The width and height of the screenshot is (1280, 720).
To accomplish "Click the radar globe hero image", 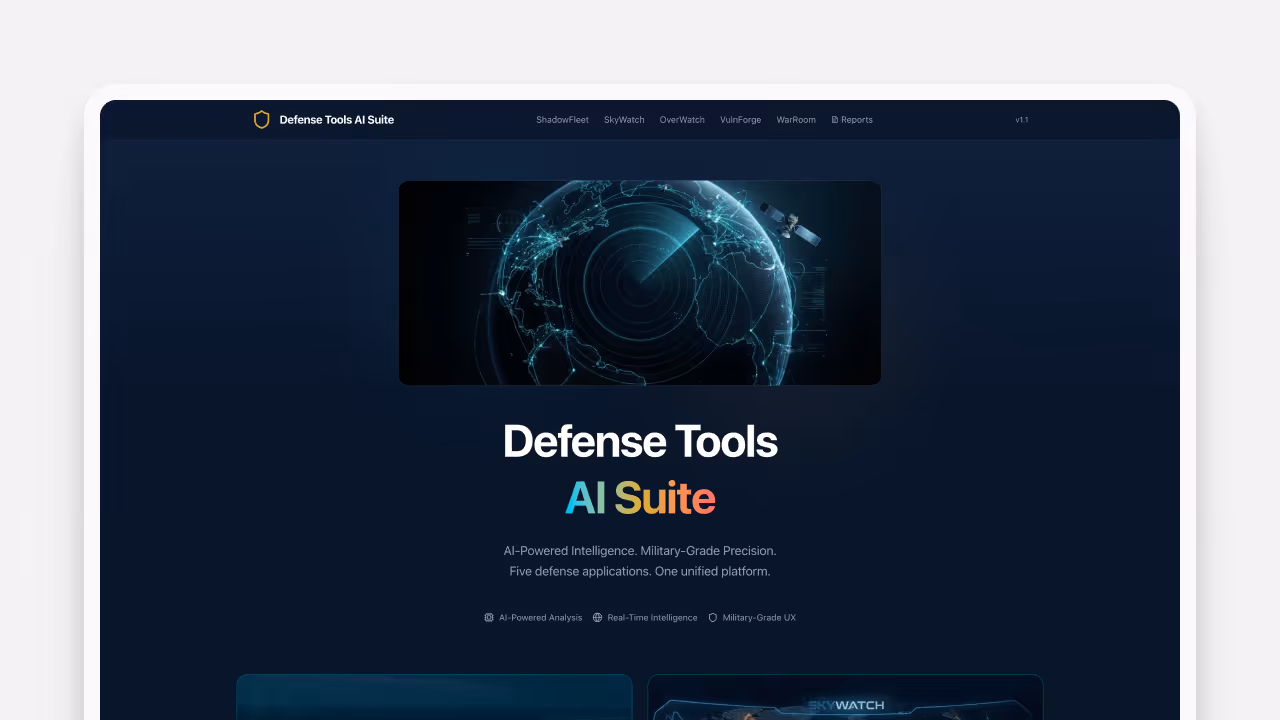I will pos(640,282).
